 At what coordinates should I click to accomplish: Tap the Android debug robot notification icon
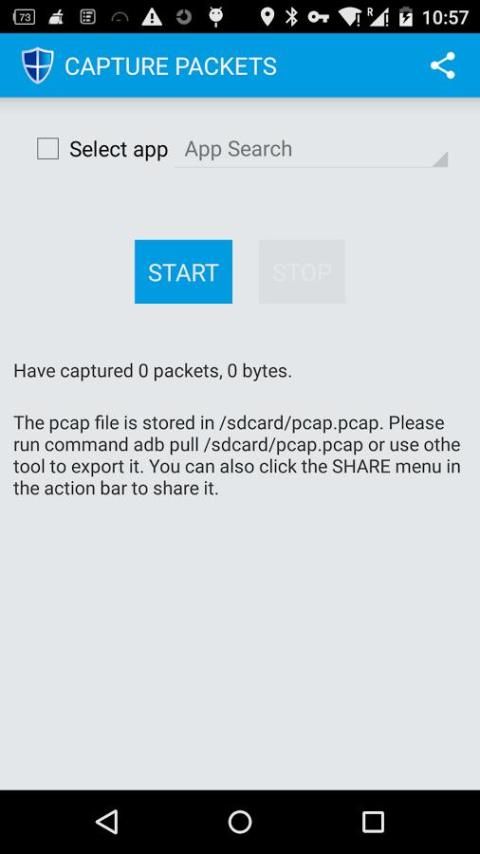pos(216,17)
